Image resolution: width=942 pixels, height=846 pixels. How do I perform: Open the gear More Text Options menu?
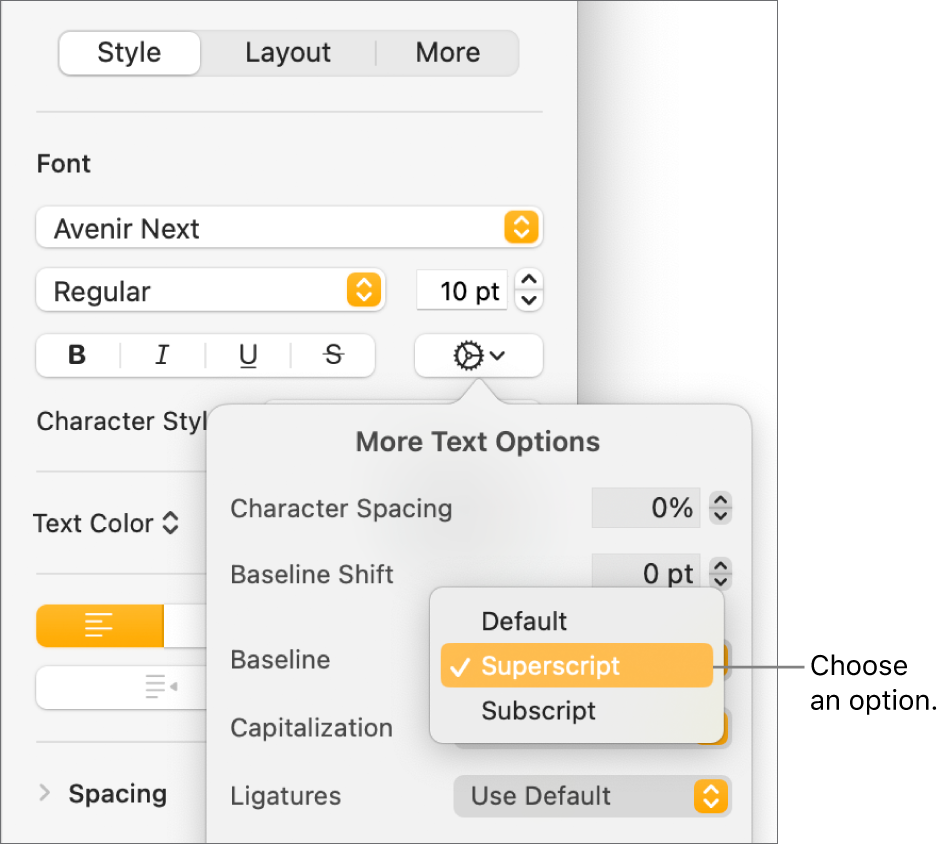[x=479, y=355]
